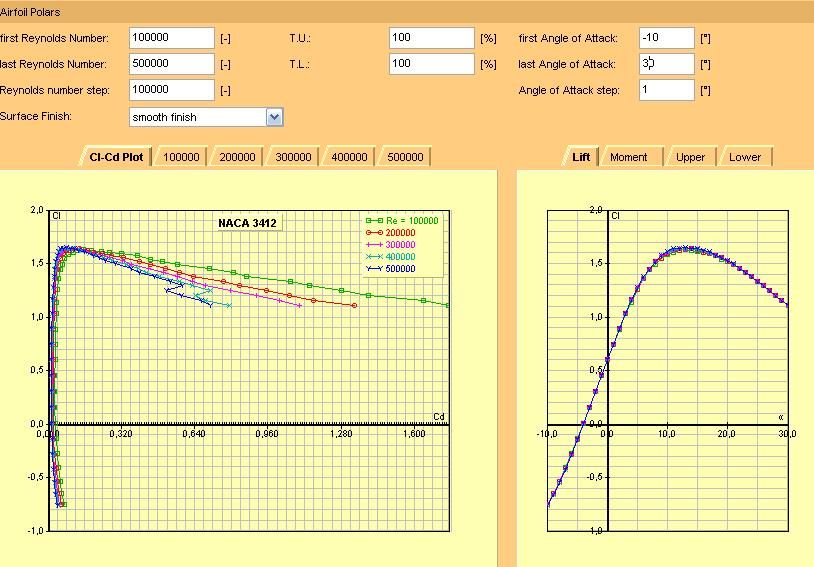Open the 500000 Reynolds tab
The height and width of the screenshot is (567, 814).
pos(405,157)
